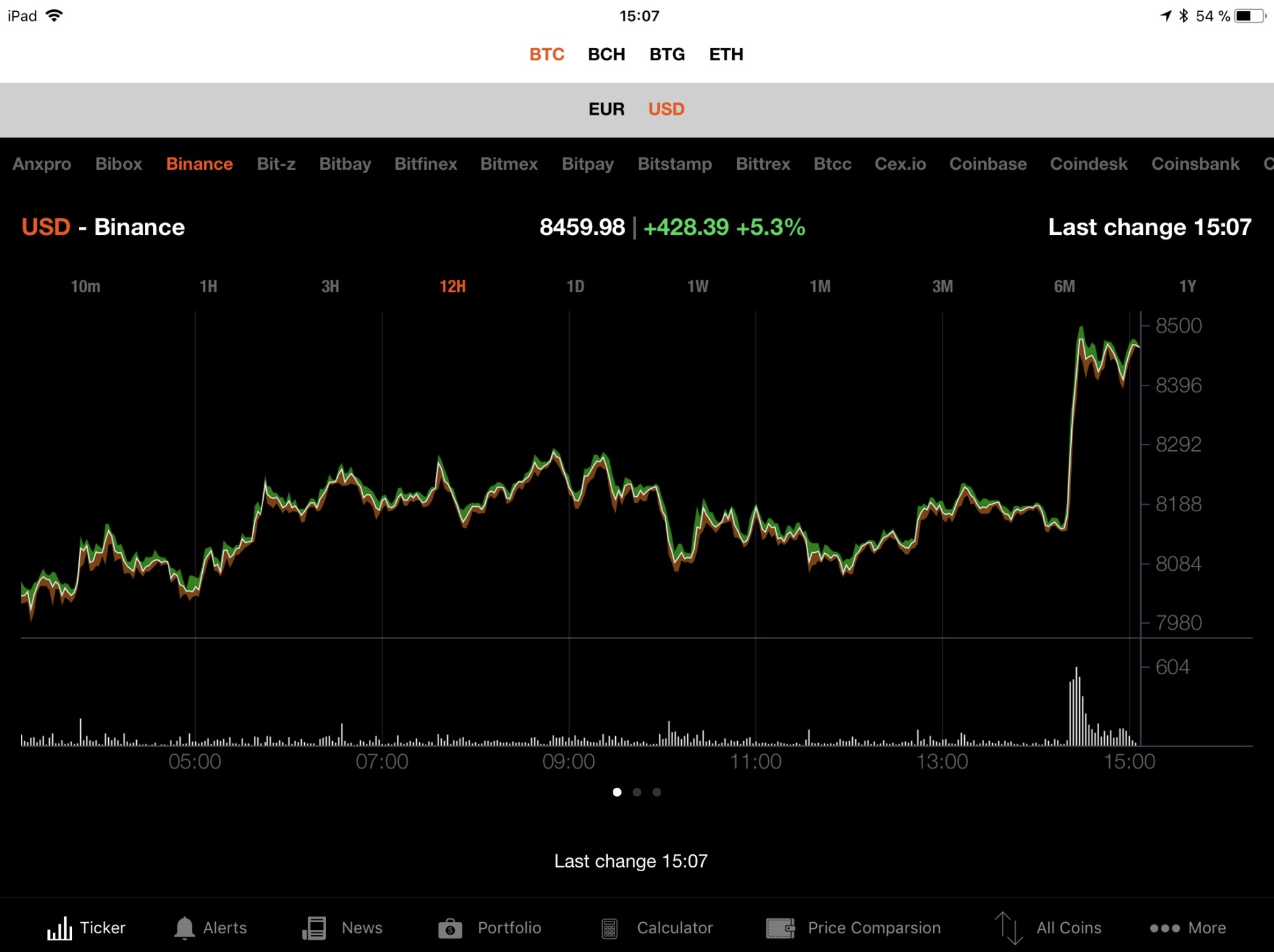The height and width of the screenshot is (952, 1274).
Task: Tap the current price 8459.98
Action: 582,228
